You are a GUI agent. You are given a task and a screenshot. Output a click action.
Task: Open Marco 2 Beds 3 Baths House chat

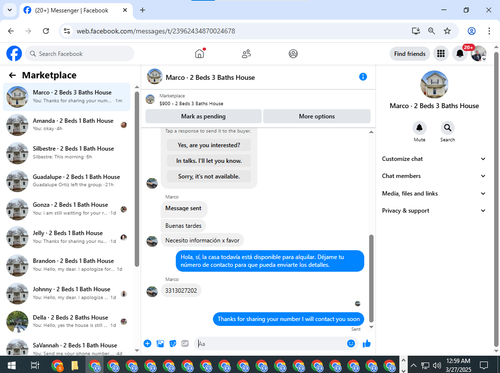tap(67, 97)
